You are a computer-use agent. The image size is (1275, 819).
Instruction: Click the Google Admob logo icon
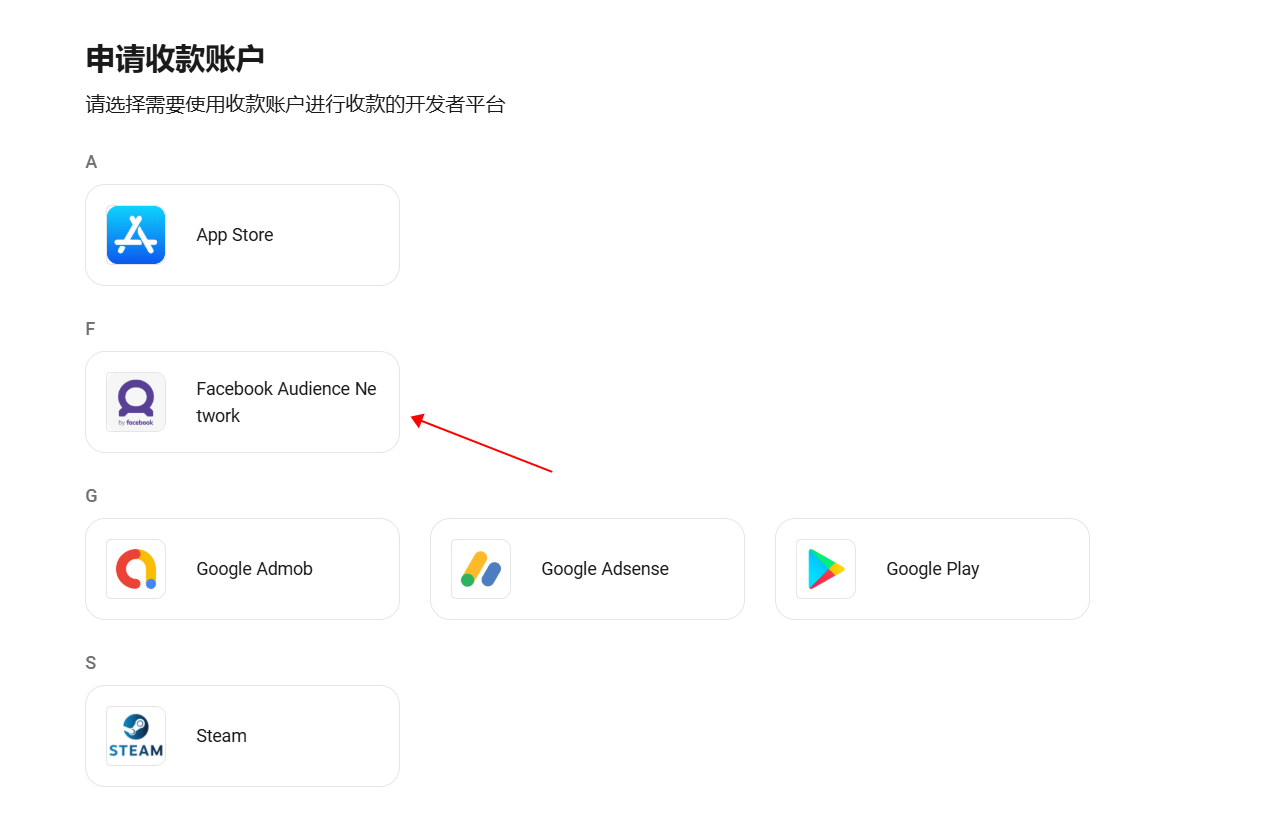tap(136, 569)
